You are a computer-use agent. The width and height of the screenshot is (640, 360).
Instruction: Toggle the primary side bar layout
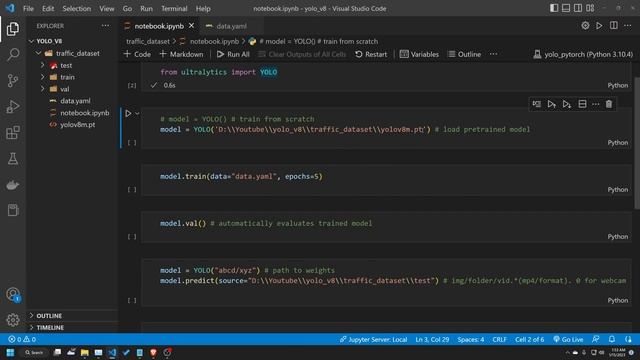click(x=554, y=8)
